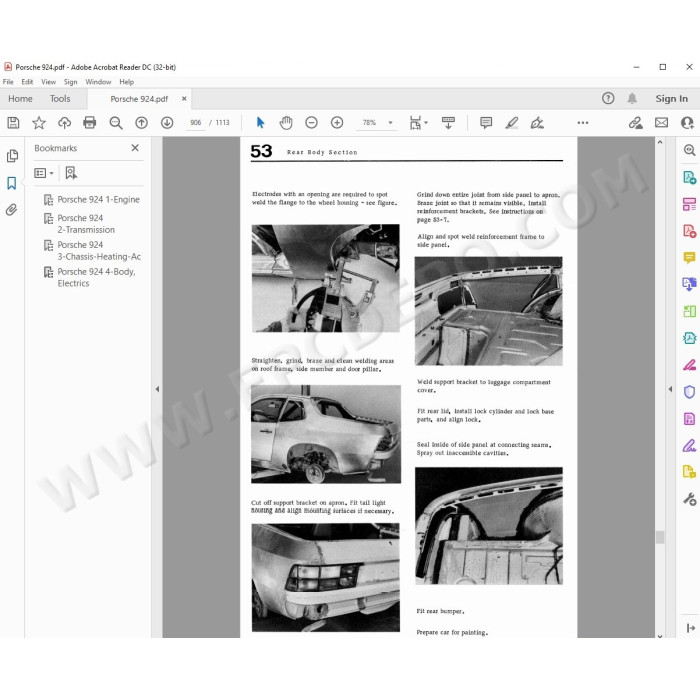Open the share with others icon
The height and width of the screenshot is (700, 700).
click(687, 123)
